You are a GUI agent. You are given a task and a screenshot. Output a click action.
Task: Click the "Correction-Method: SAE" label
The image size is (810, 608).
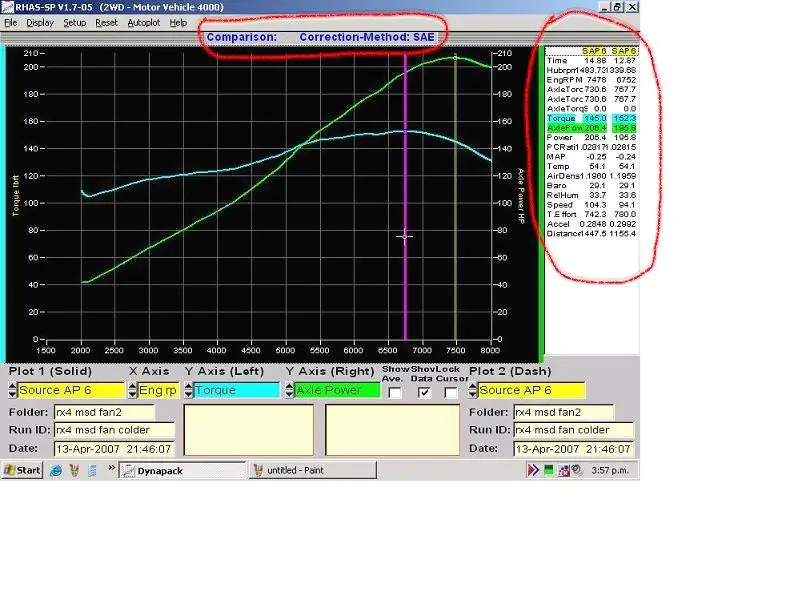pyautogui.click(x=367, y=37)
